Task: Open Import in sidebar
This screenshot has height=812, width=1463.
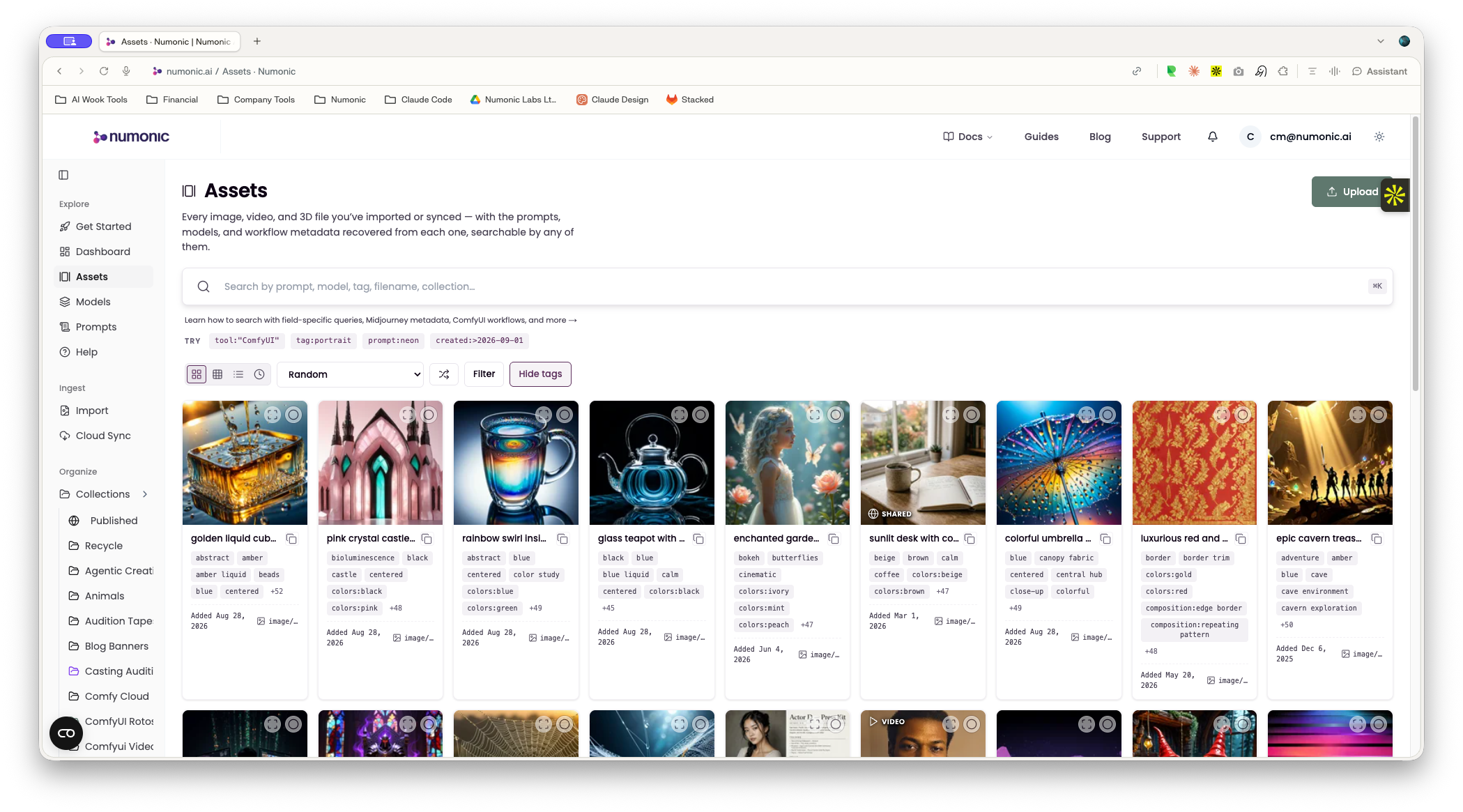Action: 104,411
